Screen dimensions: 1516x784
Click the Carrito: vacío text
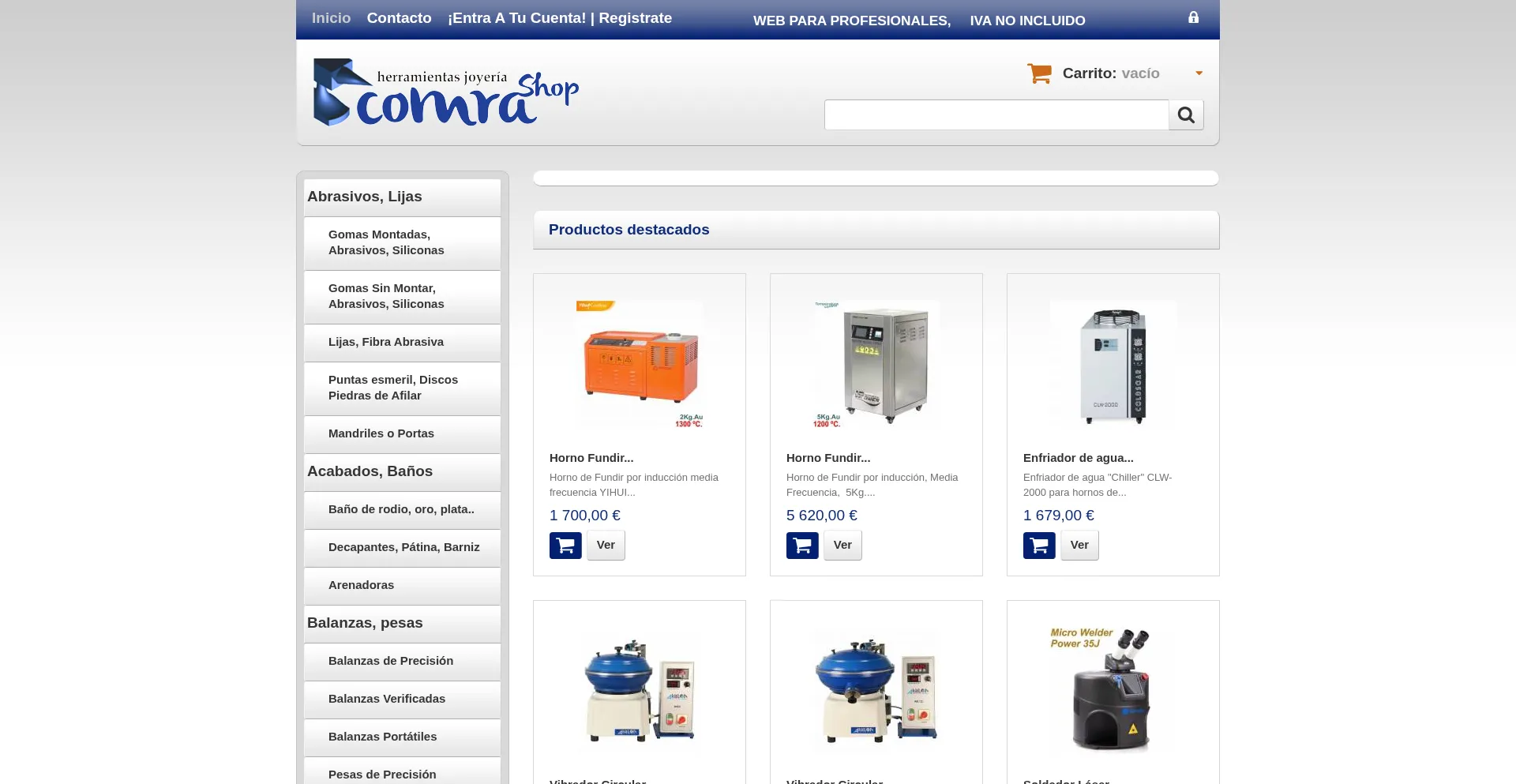point(1111,73)
